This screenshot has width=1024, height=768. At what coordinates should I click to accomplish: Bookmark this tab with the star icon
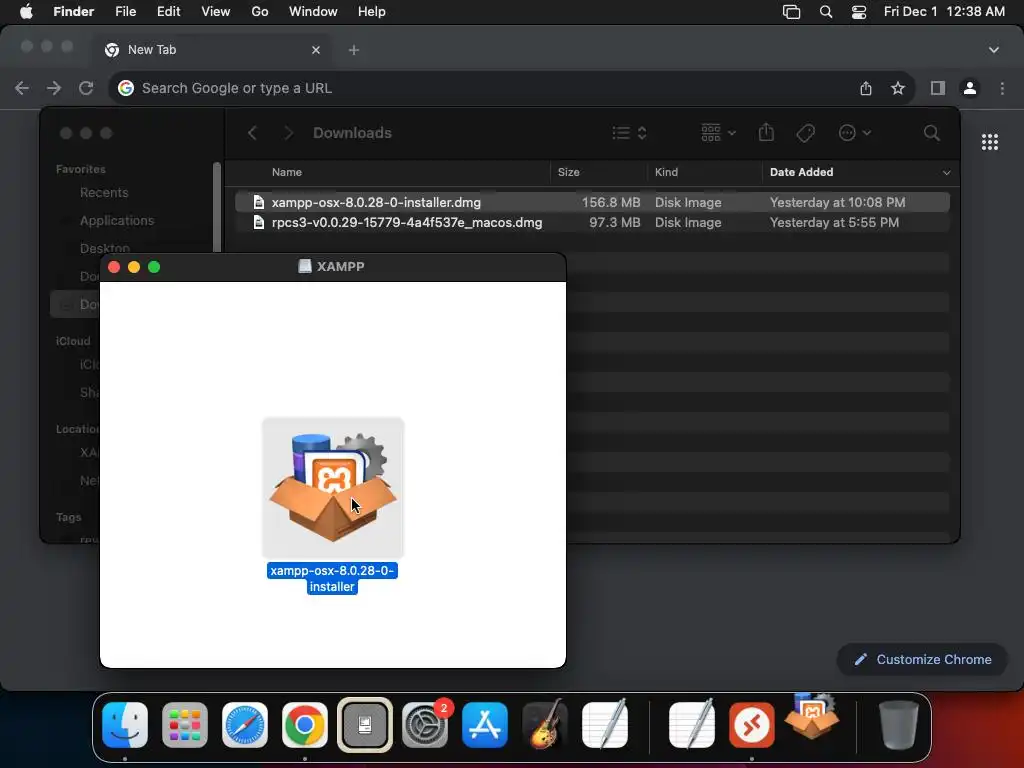(898, 88)
